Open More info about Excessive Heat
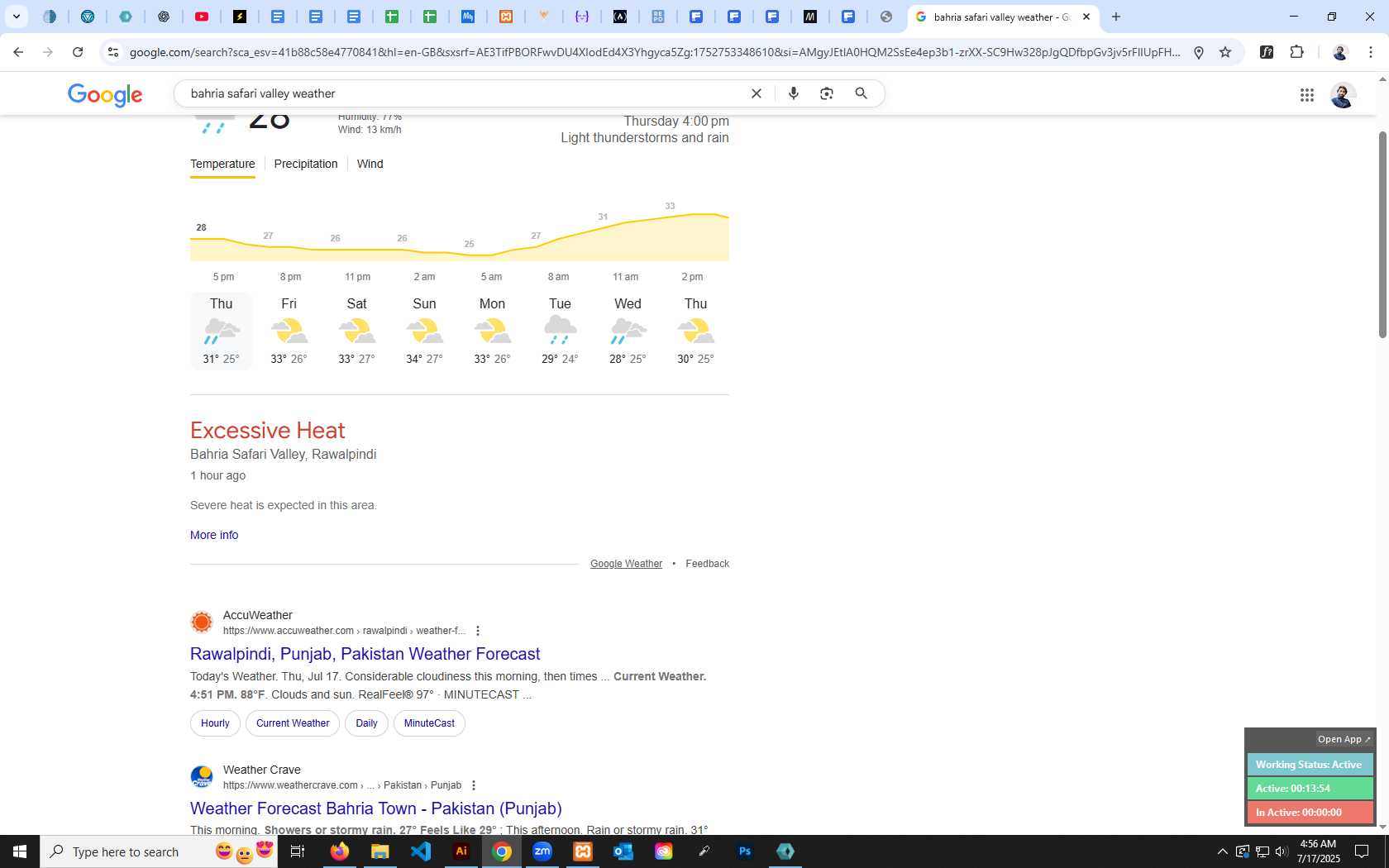Screen dimensions: 1389x868 (x=214, y=535)
